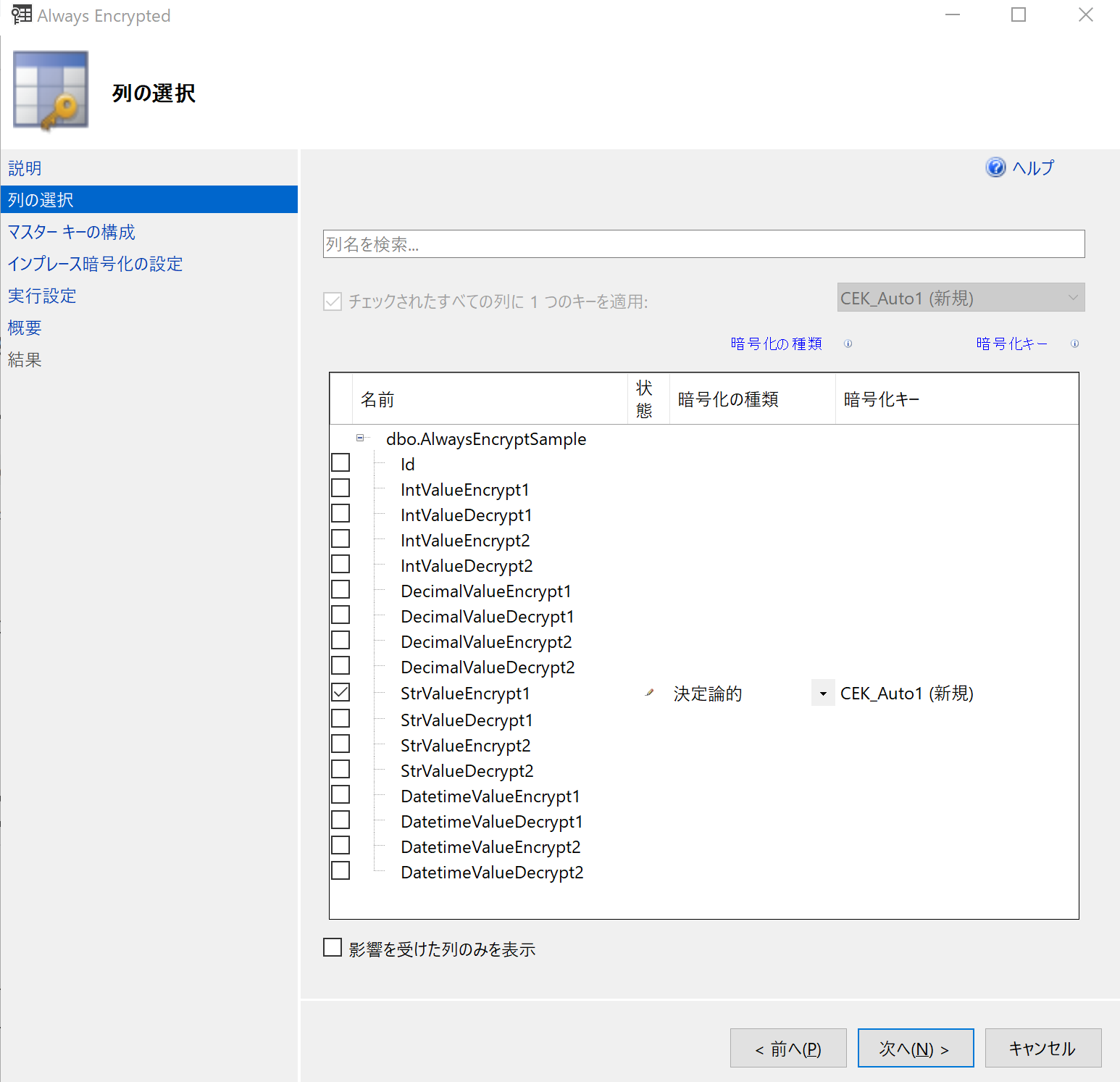This screenshot has height=1082, width=1120.
Task: Click the 暗号化の種類 link
Action: point(775,344)
